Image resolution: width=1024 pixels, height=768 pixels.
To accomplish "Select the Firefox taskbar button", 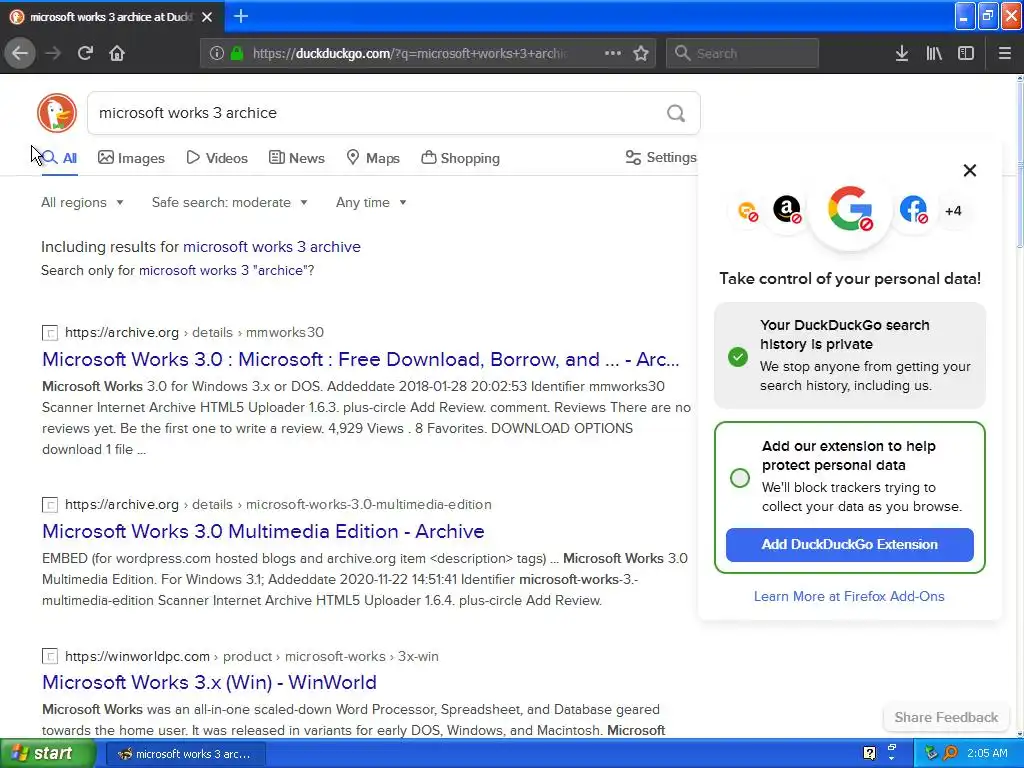I will 185,754.
